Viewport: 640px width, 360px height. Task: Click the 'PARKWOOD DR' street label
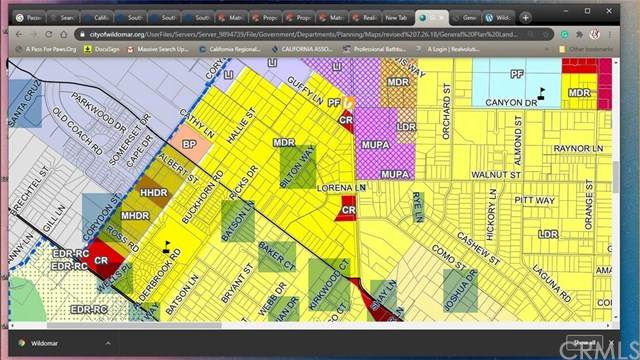99,112
